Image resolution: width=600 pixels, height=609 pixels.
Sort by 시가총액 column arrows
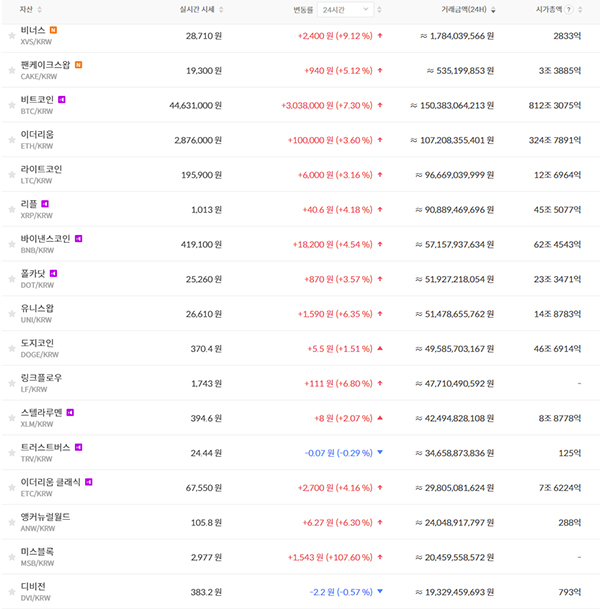click(580, 10)
